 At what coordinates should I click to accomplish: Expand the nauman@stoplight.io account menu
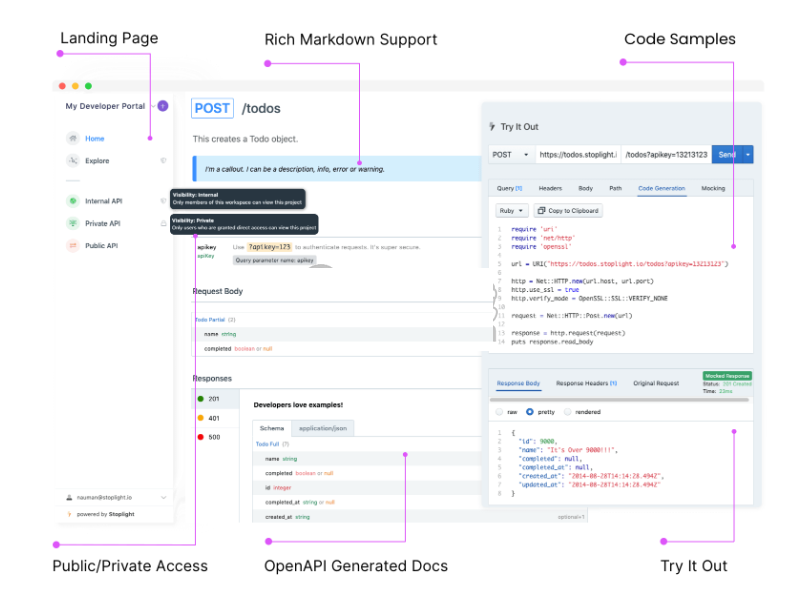[163, 498]
